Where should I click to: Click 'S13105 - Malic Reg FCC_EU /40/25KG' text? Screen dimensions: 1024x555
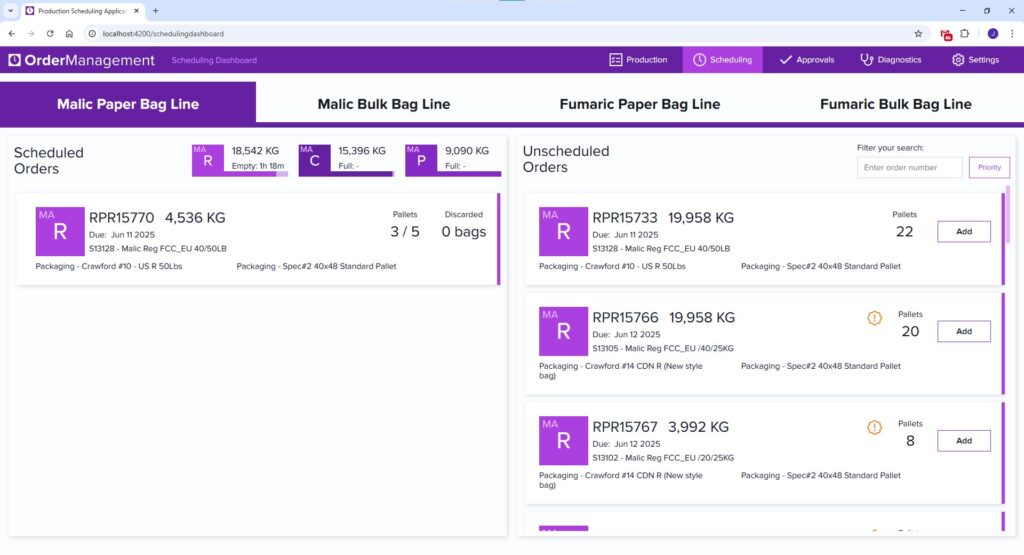pyautogui.click(x=663, y=348)
